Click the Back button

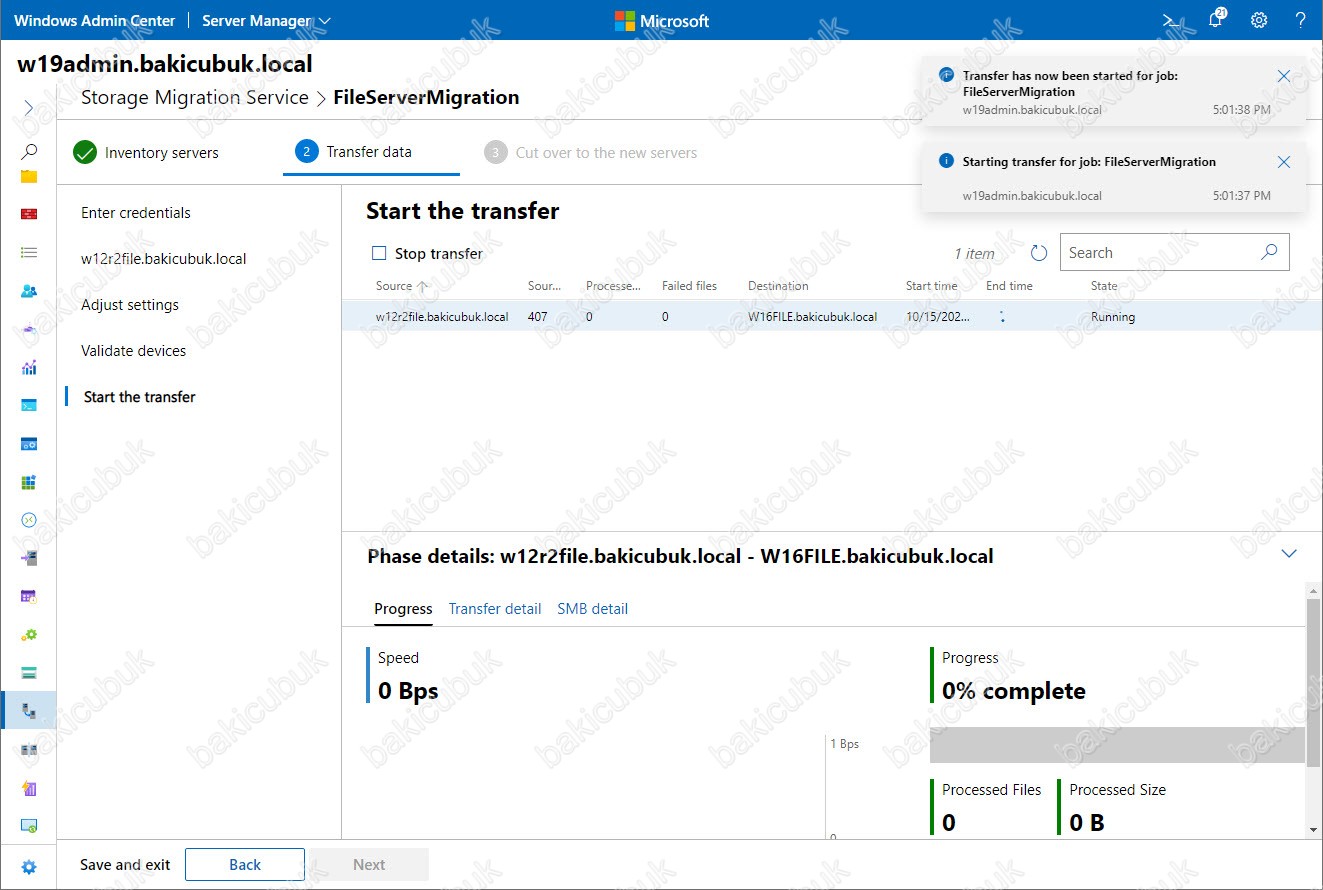click(x=245, y=865)
